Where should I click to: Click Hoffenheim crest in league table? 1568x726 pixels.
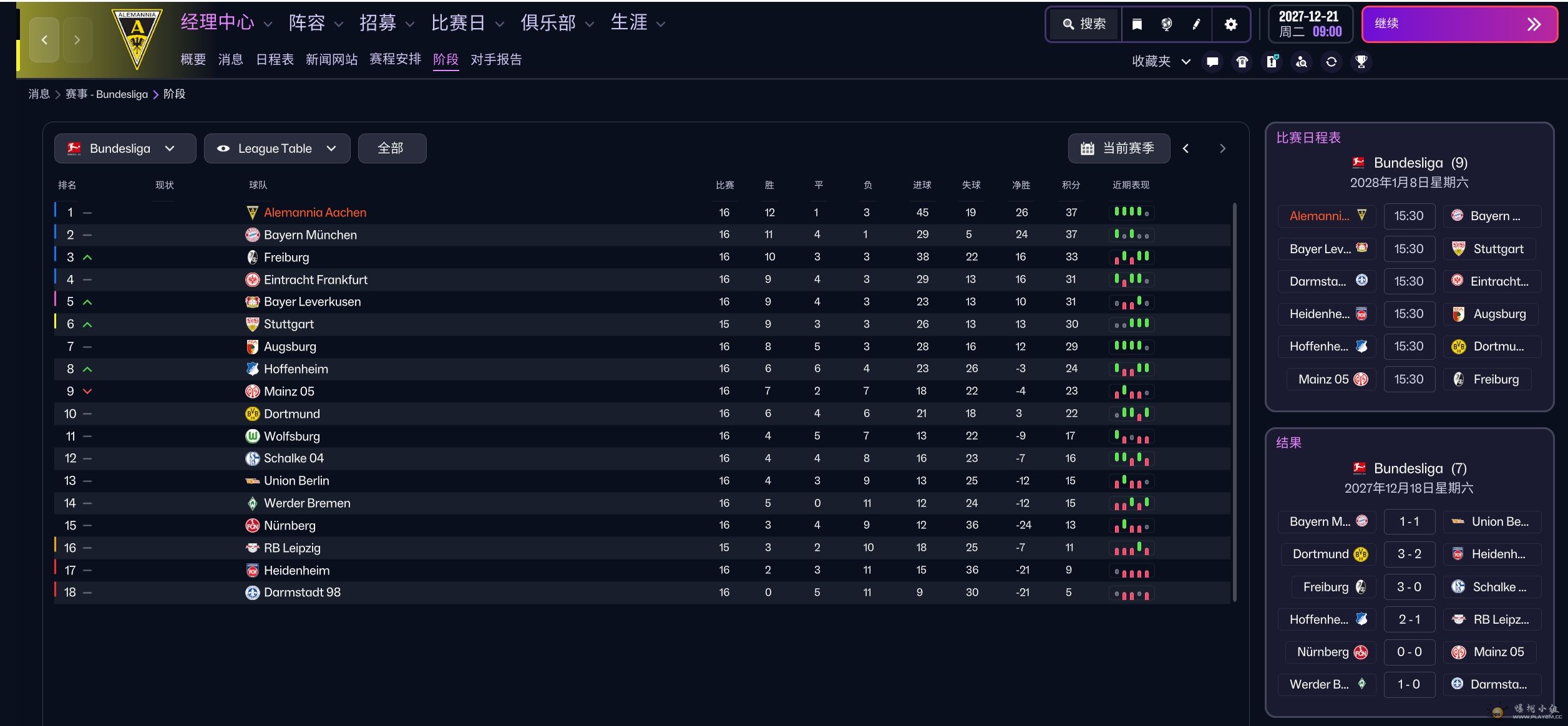coord(252,369)
